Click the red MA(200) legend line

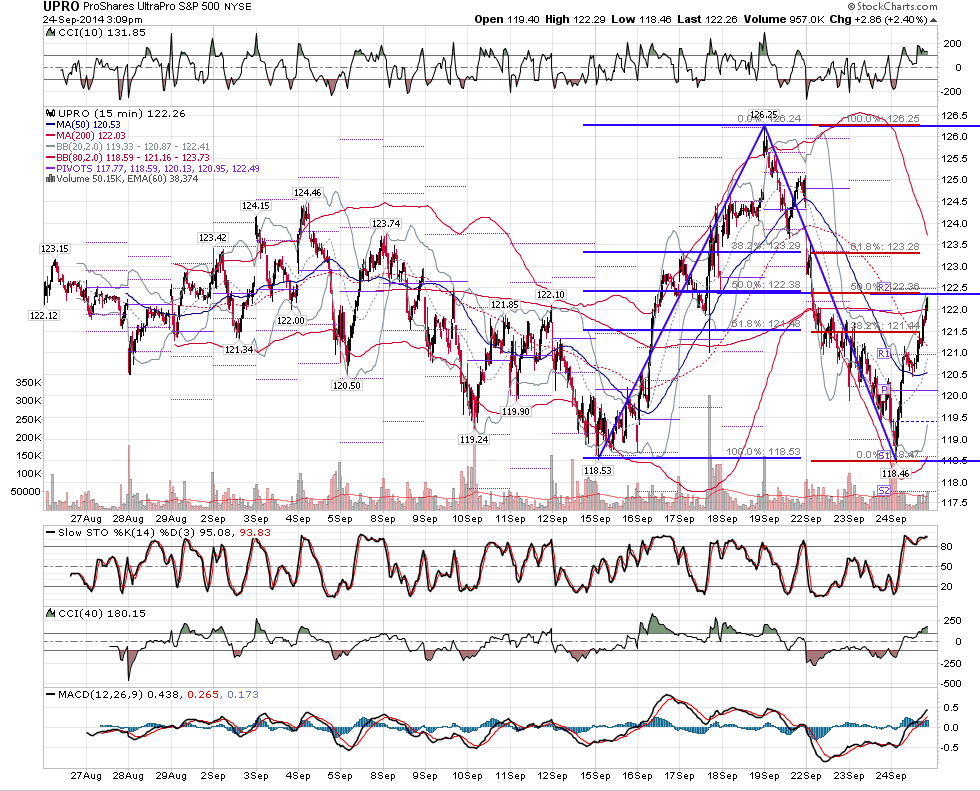[x=51, y=136]
